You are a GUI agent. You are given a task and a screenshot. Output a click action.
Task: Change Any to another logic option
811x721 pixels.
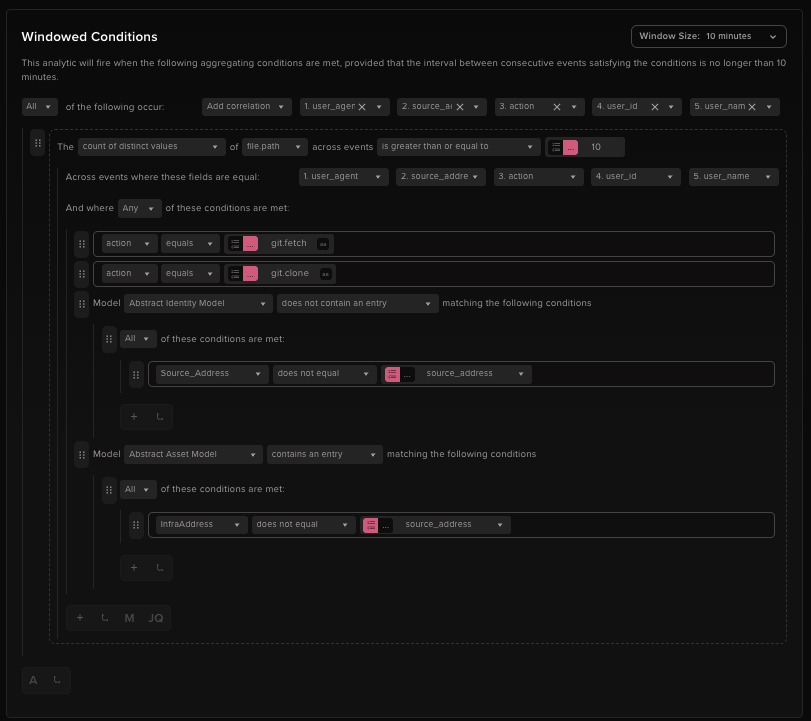point(138,208)
